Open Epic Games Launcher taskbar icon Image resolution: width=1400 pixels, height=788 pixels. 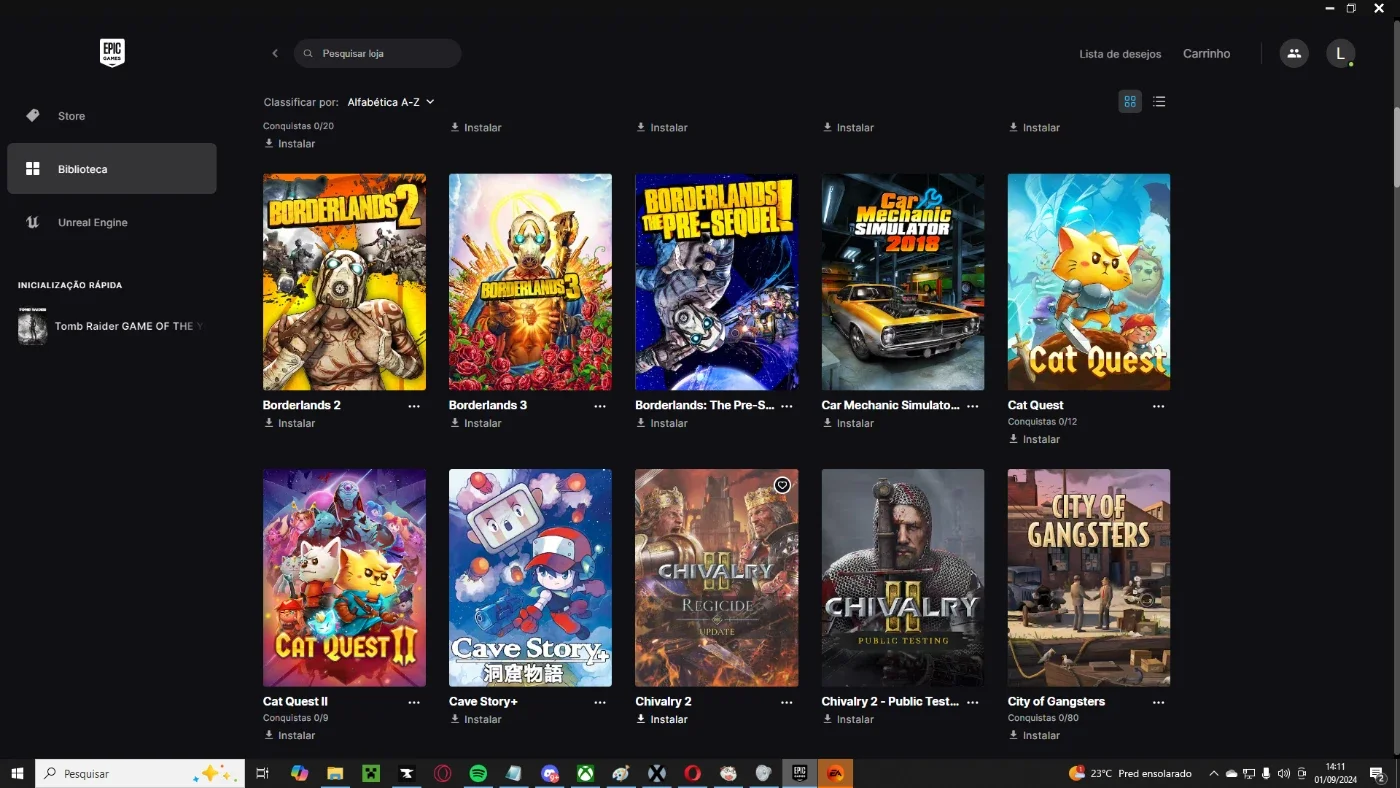pyautogui.click(x=799, y=773)
